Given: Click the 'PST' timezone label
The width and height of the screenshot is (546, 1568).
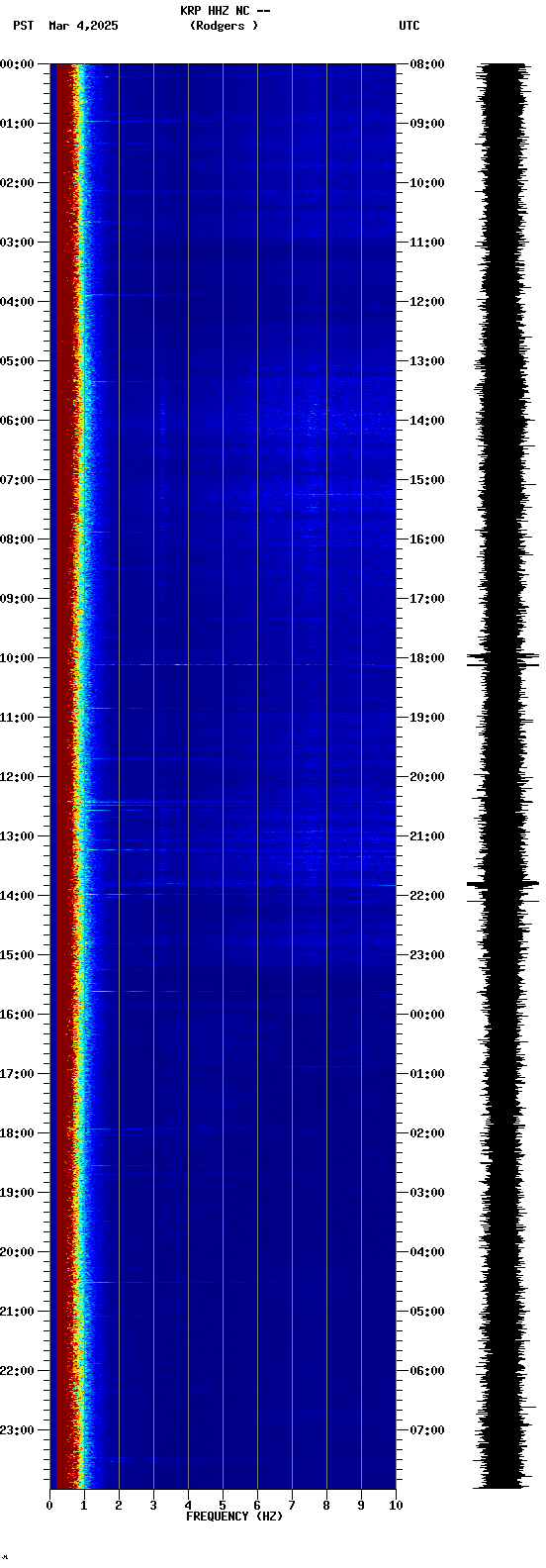Looking at the screenshot, I should tap(24, 26).
